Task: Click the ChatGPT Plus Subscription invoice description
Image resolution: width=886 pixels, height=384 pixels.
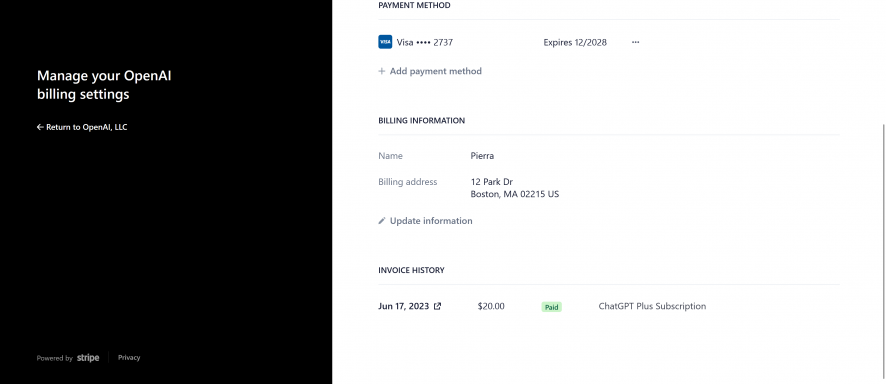Action: coord(652,306)
